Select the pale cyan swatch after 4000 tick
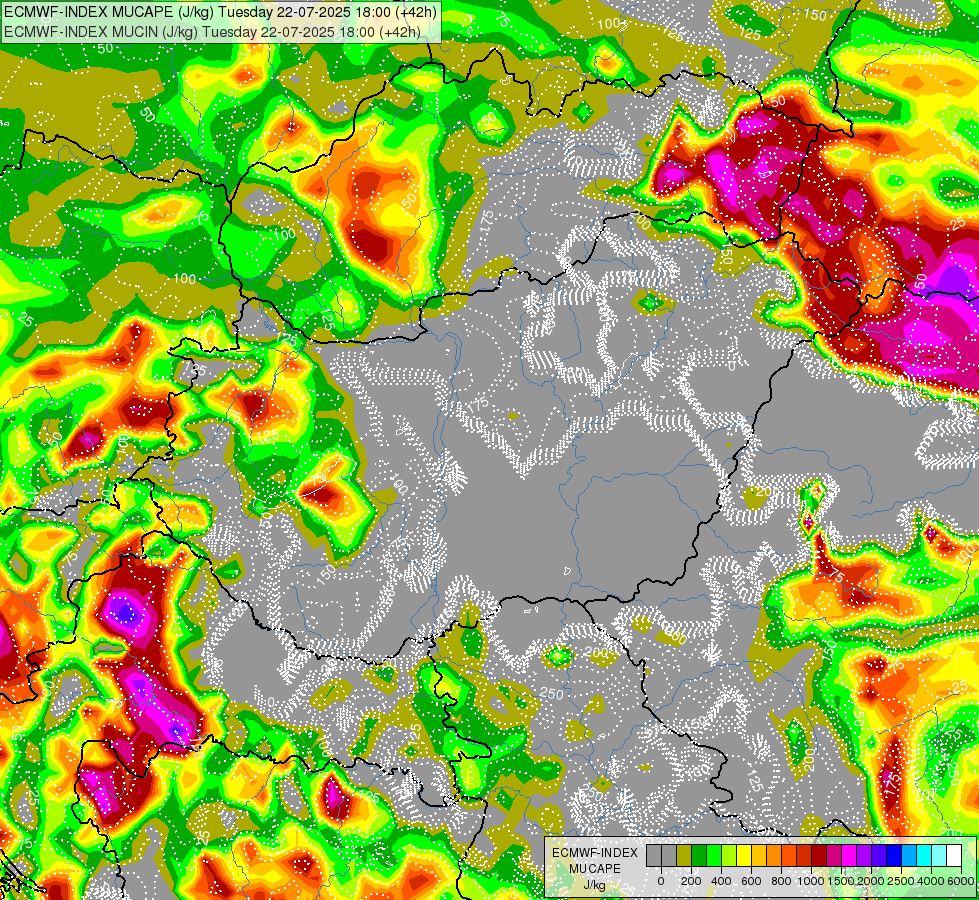Viewport: 979px width, 900px height. [940, 856]
